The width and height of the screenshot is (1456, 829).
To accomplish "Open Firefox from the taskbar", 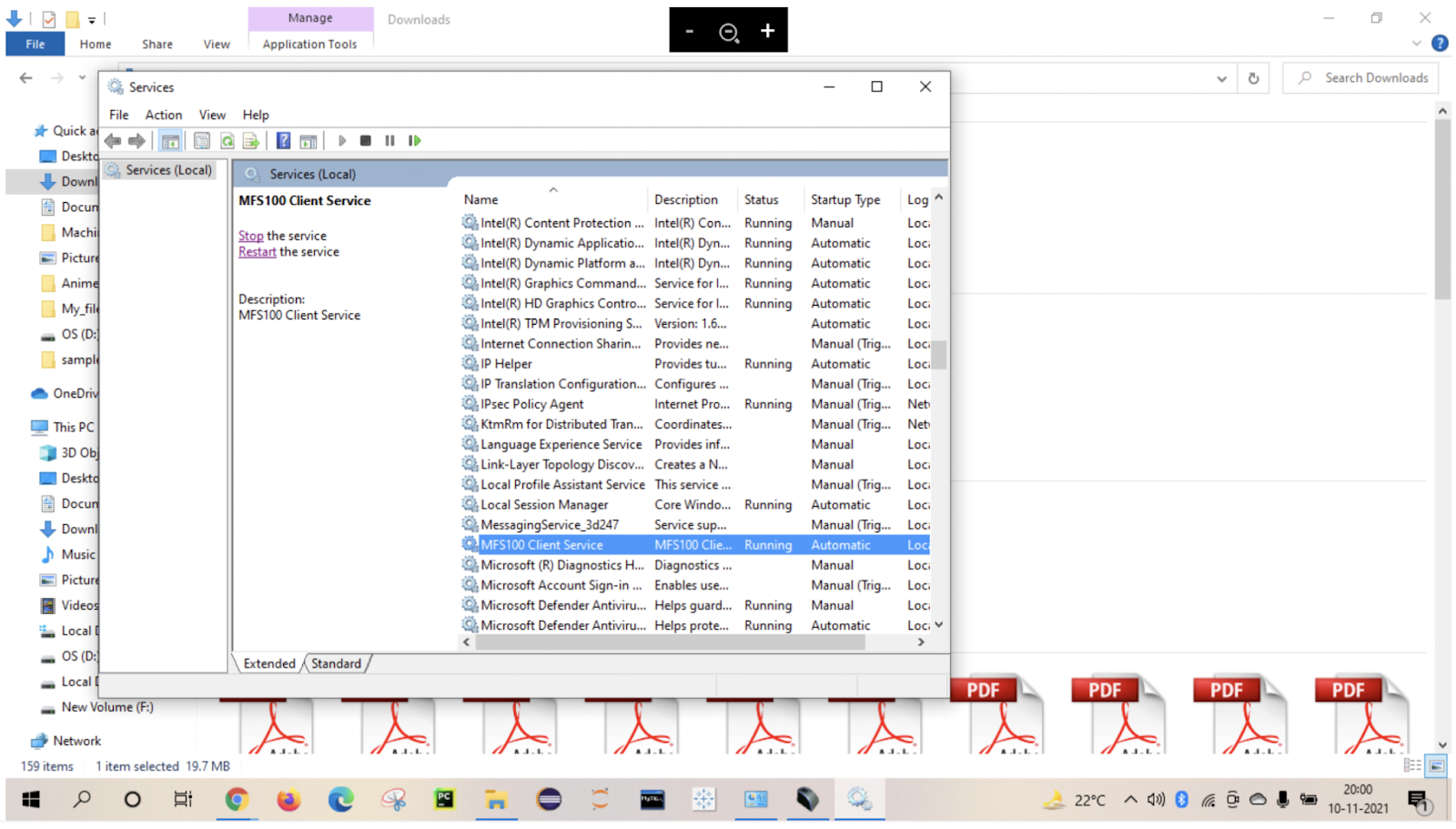I will [x=288, y=800].
